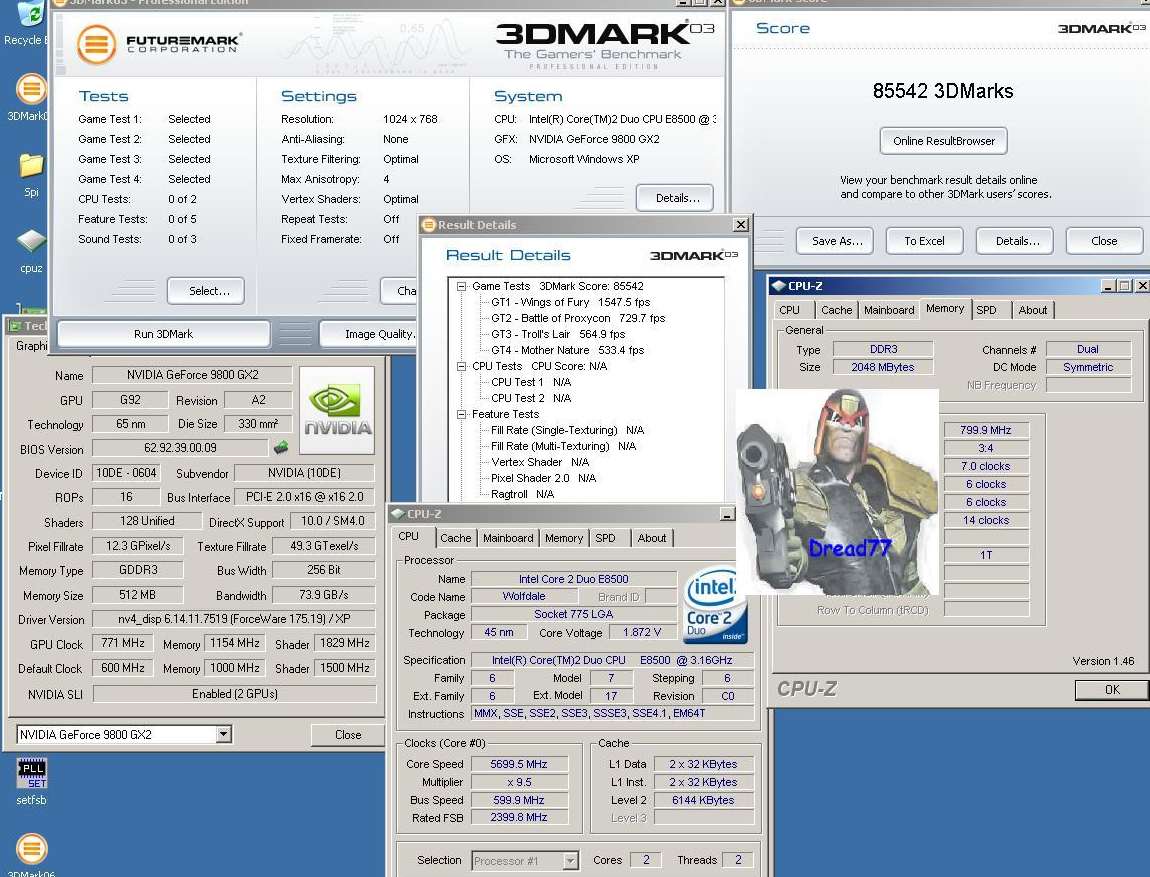Select Mainboard tab in memory CPU-Z window
1150x877 pixels.
pyautogui.click(x=889, y=310)
